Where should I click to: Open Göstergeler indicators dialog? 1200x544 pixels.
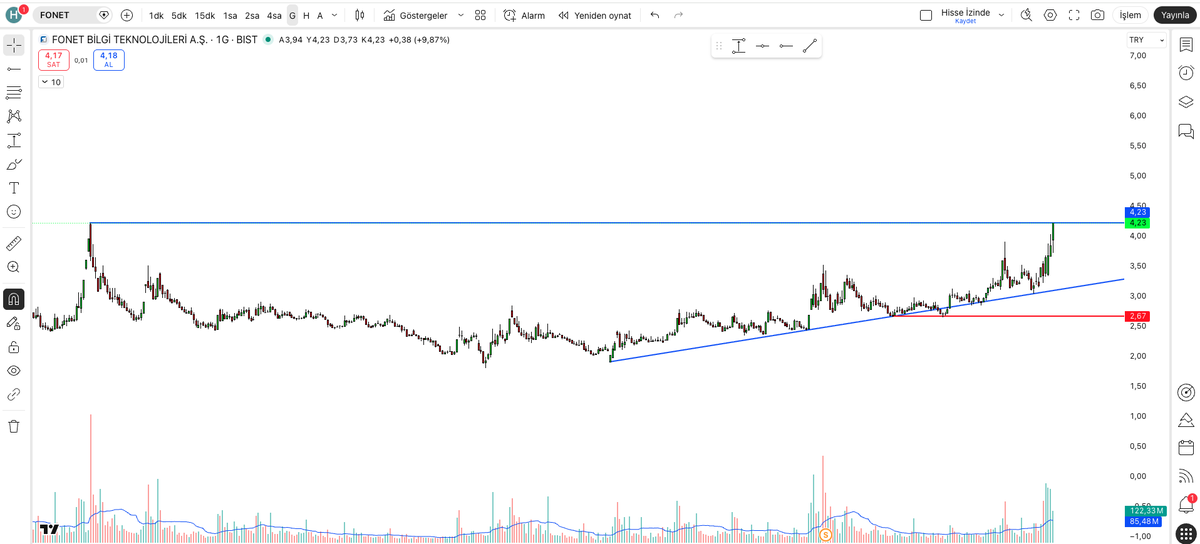[x=416, y=15]
